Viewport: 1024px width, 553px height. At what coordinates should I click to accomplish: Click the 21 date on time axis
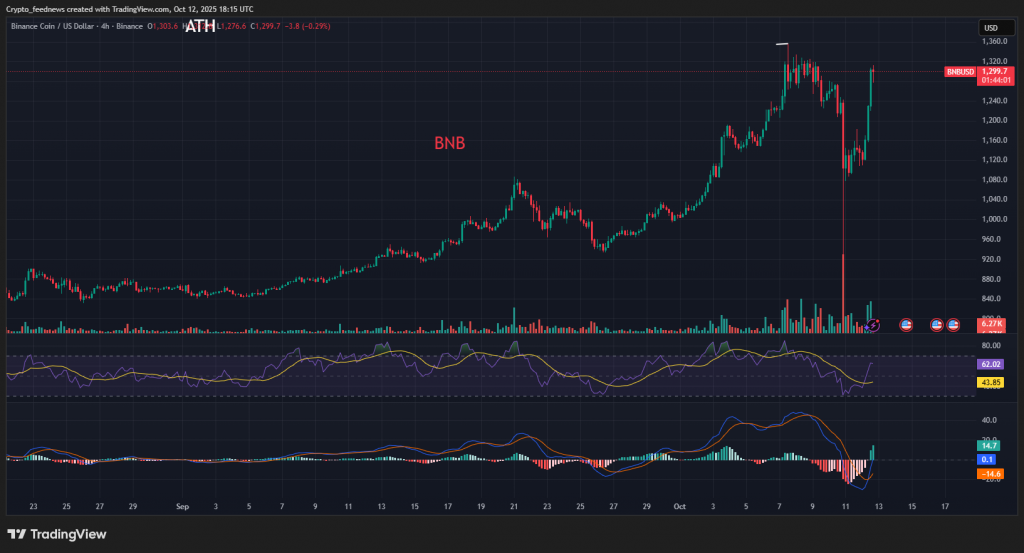point(514,506)
